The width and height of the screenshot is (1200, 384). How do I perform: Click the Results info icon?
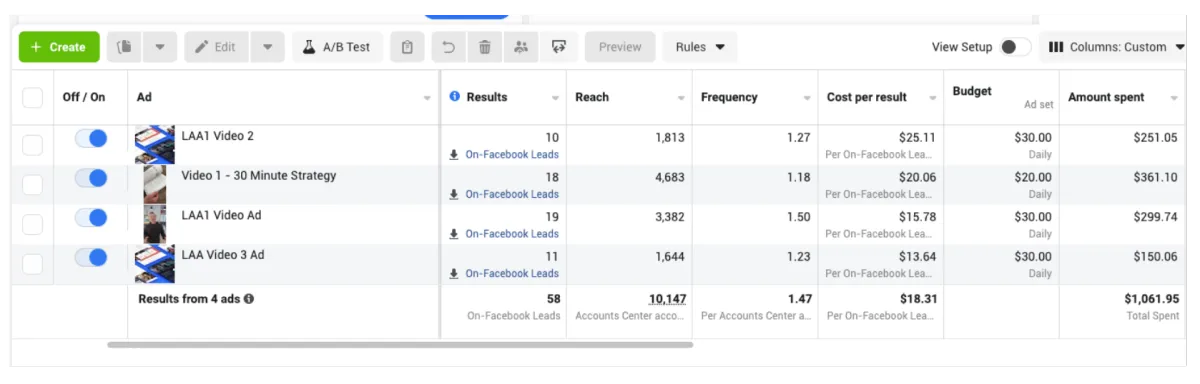(x=455, y=97)
